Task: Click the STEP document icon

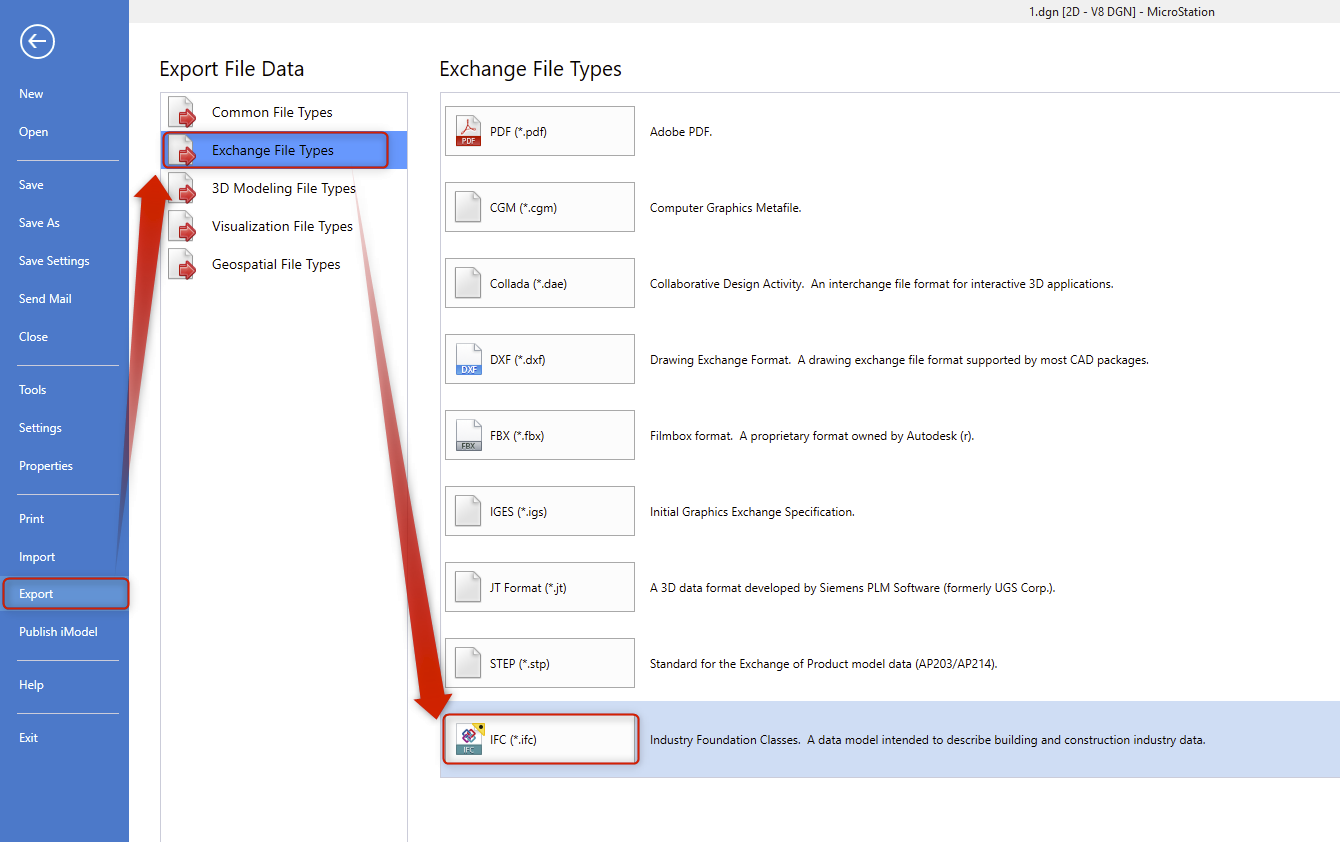Action: tap(468, 663)
